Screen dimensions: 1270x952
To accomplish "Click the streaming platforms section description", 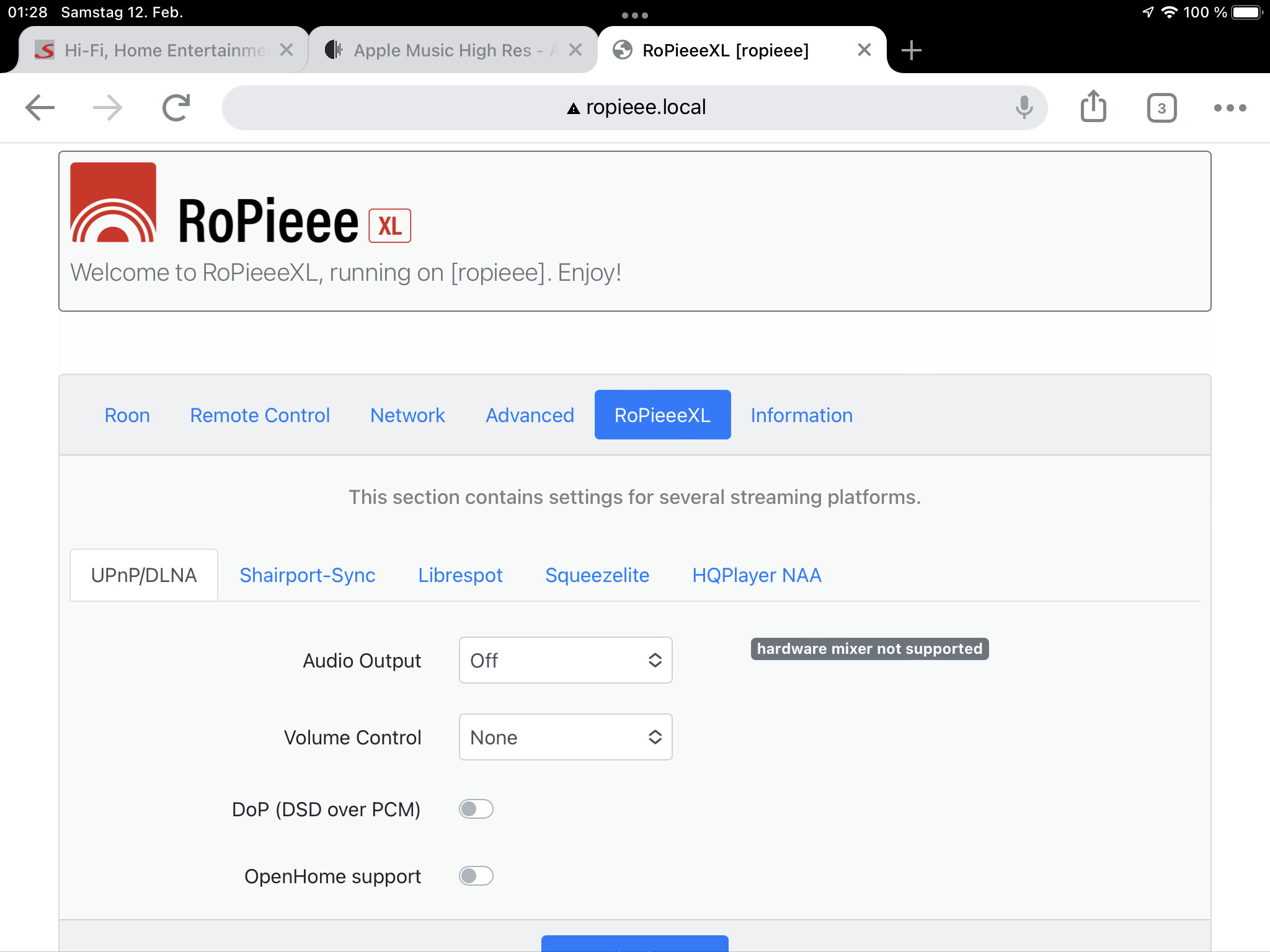I will 635,497.
